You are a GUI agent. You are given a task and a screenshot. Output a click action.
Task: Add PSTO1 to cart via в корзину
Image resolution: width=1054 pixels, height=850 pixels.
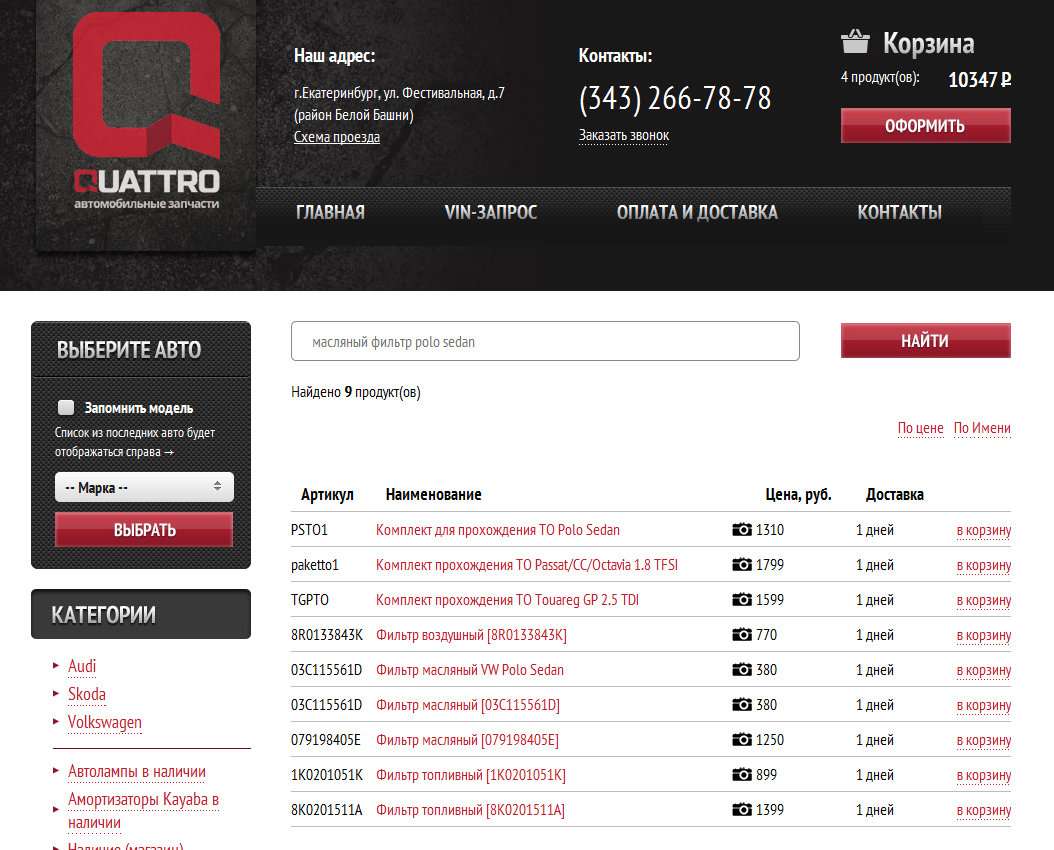coord(983,530)
